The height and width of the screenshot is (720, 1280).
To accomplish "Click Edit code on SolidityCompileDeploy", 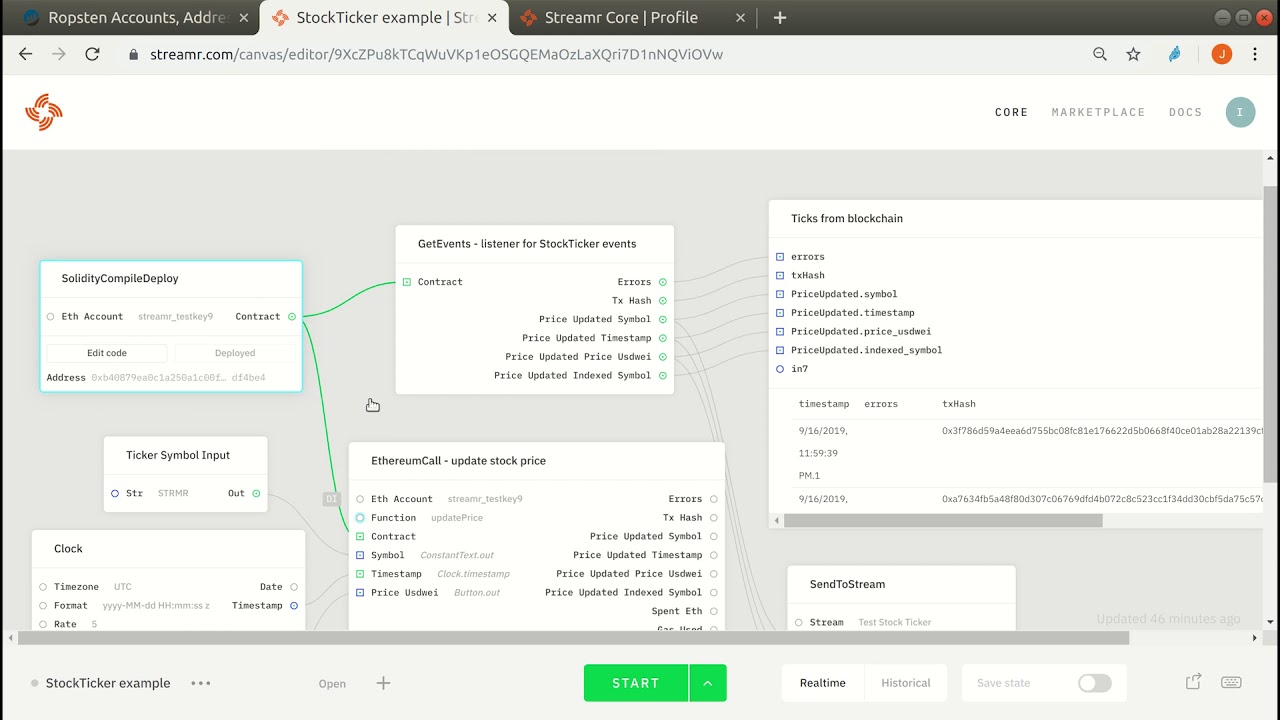I will (x=107, y=353).
